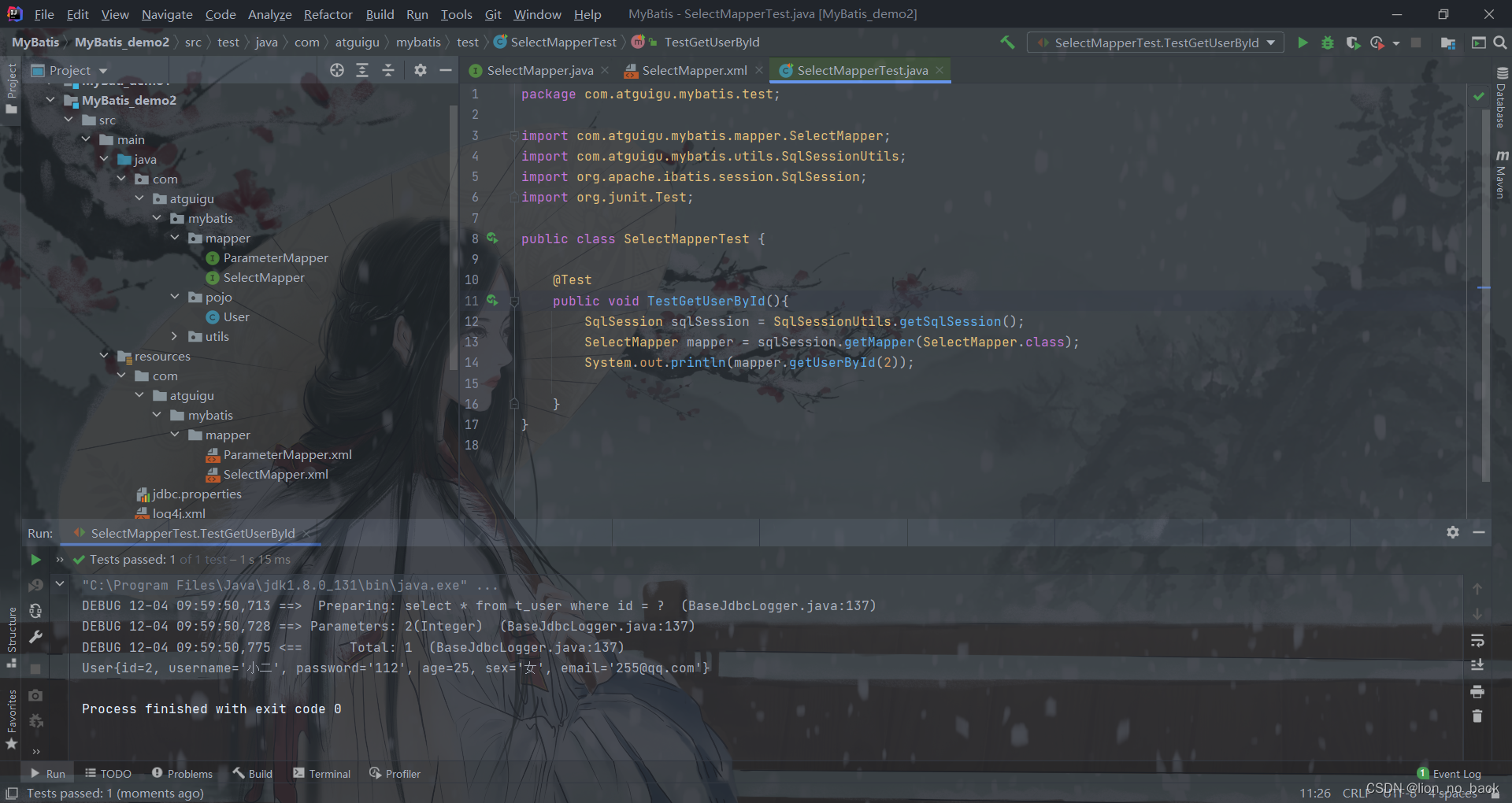The height and width of the screenshot is (803, 1512).
Task: Toggle the Favorites side tab
Action: [x=11, y=719]
